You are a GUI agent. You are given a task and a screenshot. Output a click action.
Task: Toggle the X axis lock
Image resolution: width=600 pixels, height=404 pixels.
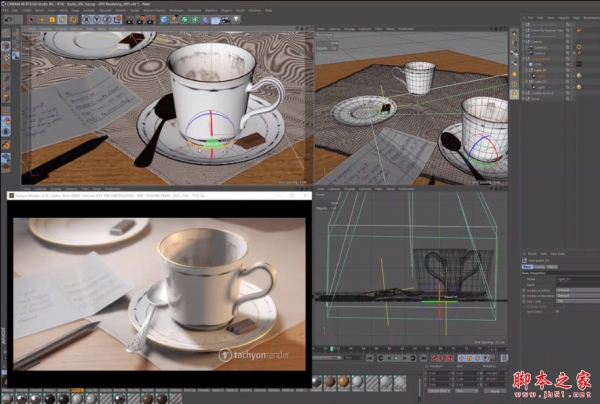click(x=87, y=19)
